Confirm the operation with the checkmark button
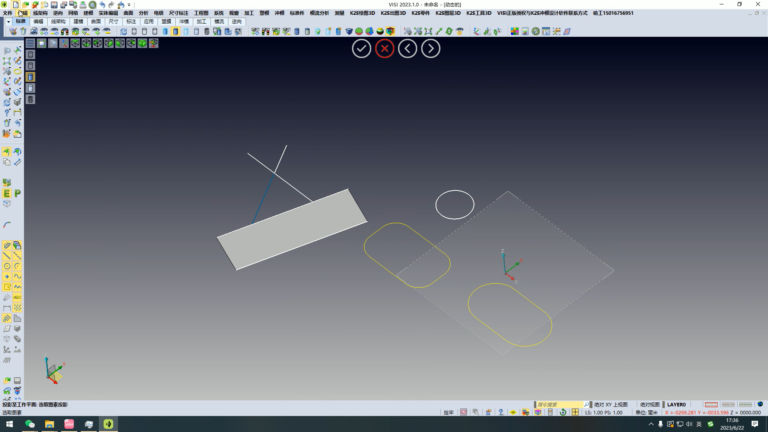The height and width of the screenshot is (432, 768). [361, 48]
